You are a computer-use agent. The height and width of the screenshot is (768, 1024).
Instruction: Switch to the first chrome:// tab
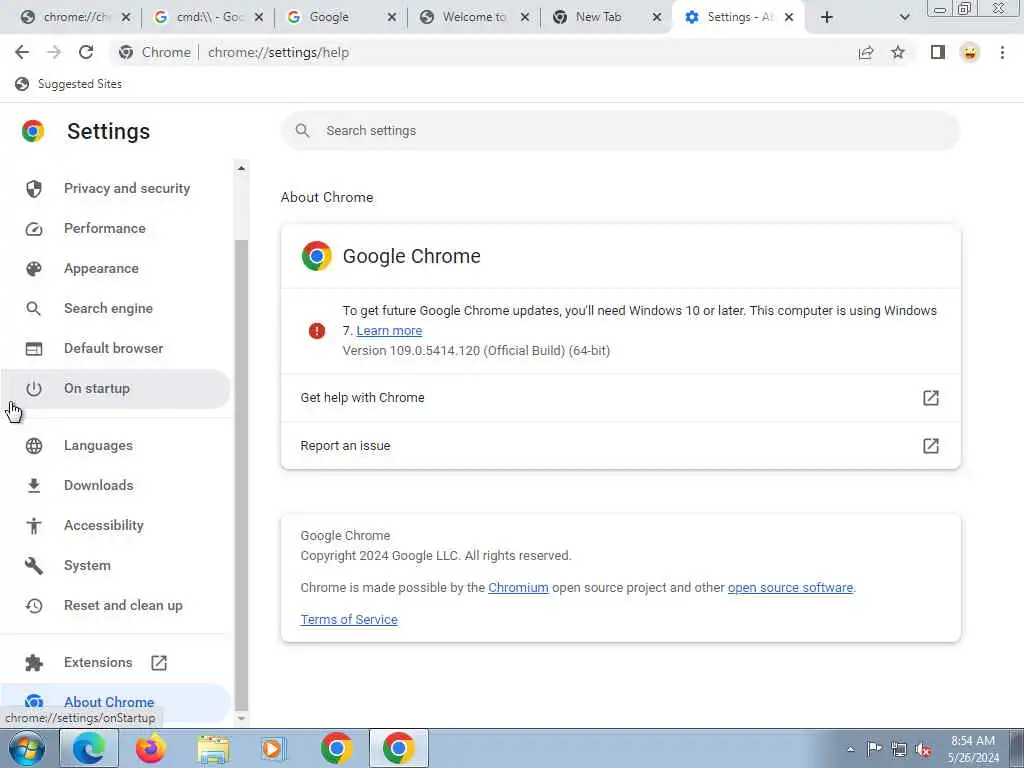[74, 17]
